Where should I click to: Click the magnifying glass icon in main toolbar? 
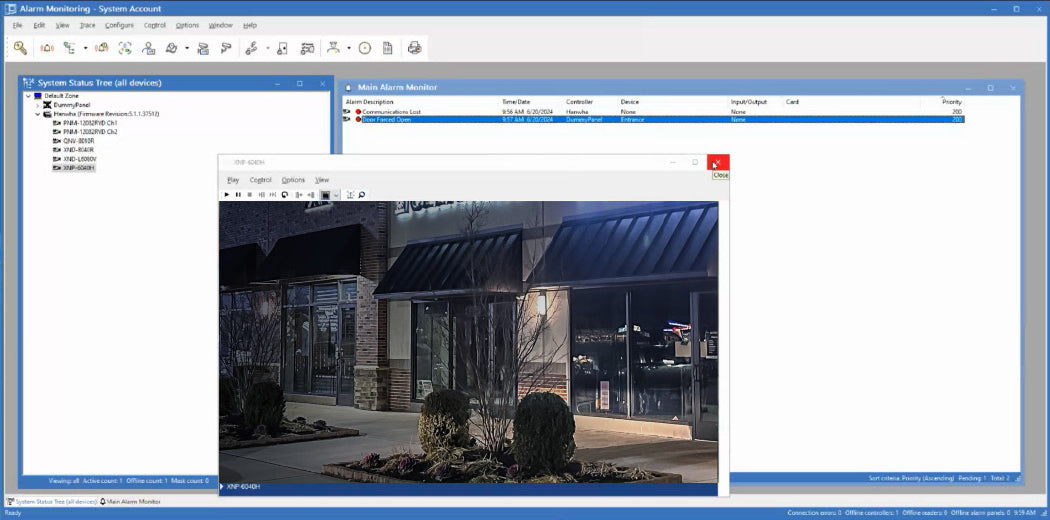click(x=20, y=47)
